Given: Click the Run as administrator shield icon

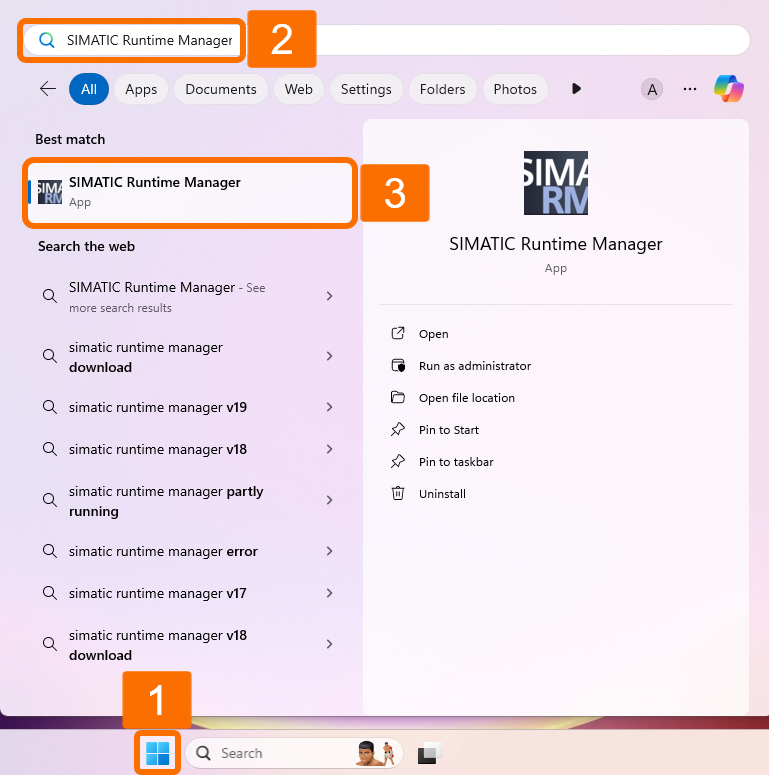Looking at the screenshot, I should [398, 366].
